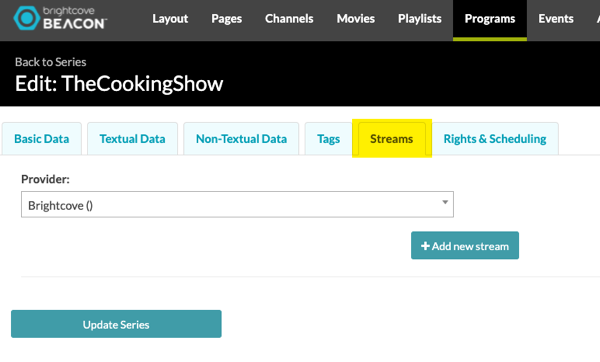600x362 pixels.
Task: Open the Channels section
Action: tap(289, 19)
